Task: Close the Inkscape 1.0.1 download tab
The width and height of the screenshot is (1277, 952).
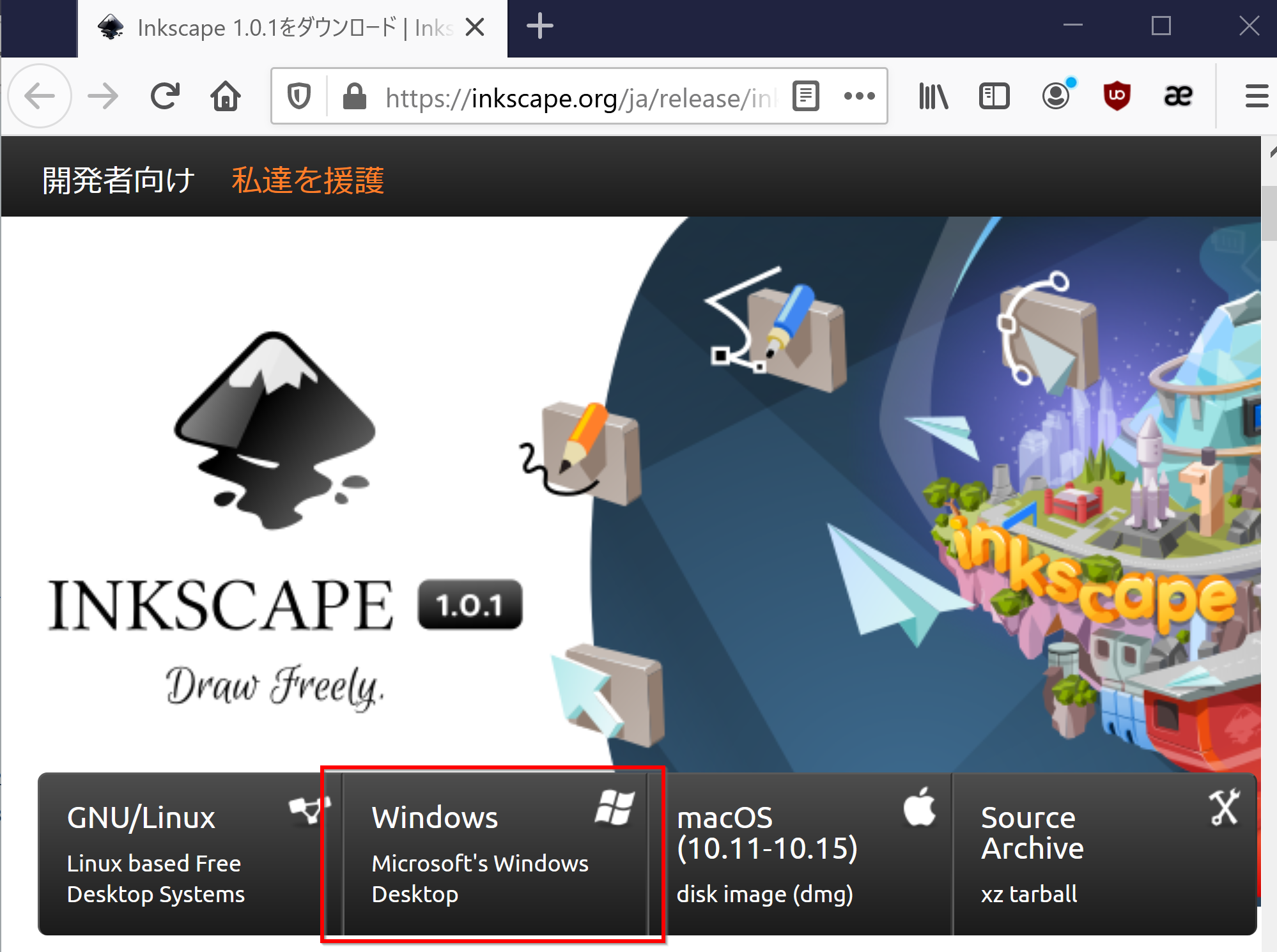Action: pyautogui.click(x=475, y=27)
